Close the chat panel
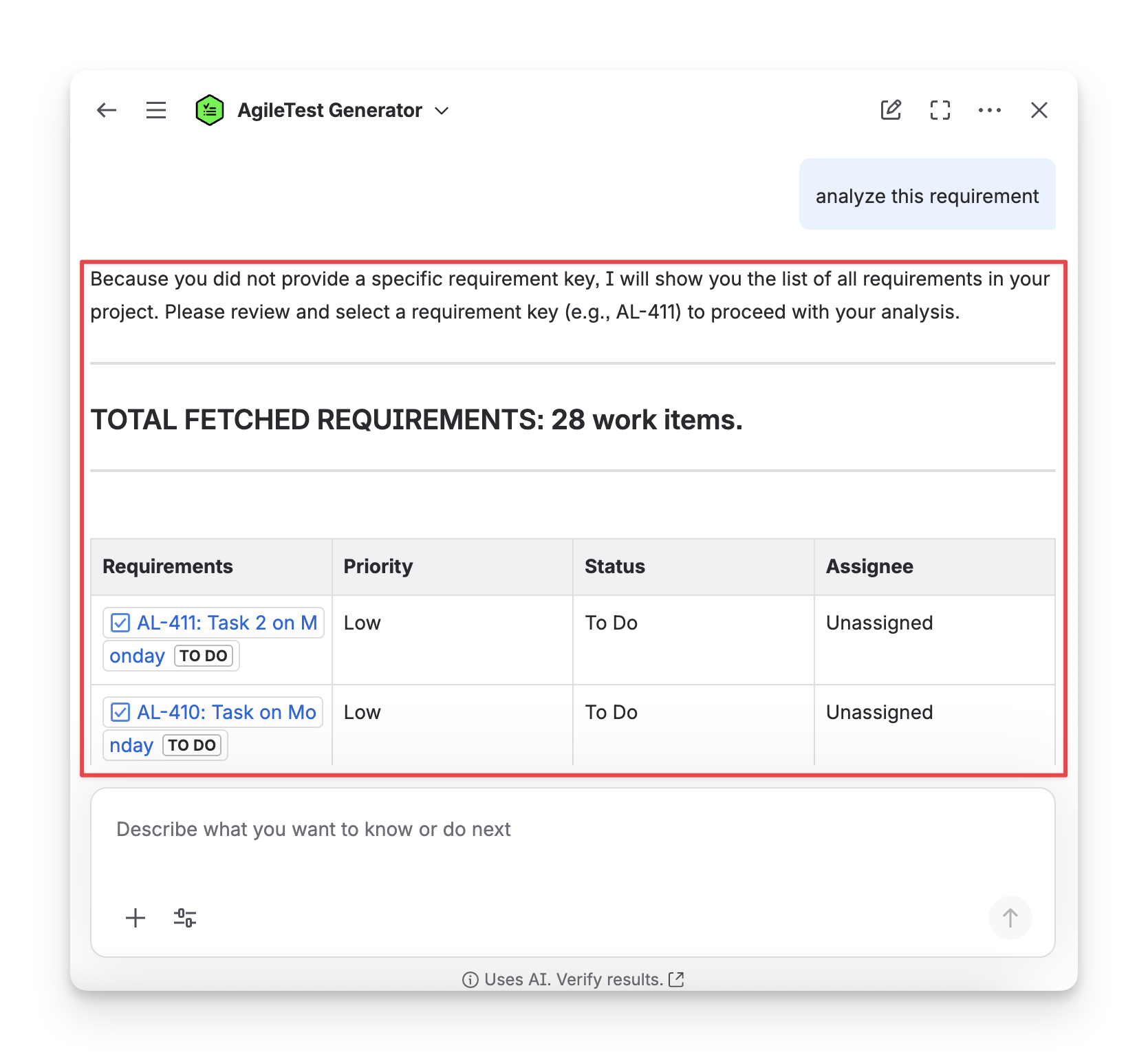The image size is (1148, 1061). [x=1039, y=110]
